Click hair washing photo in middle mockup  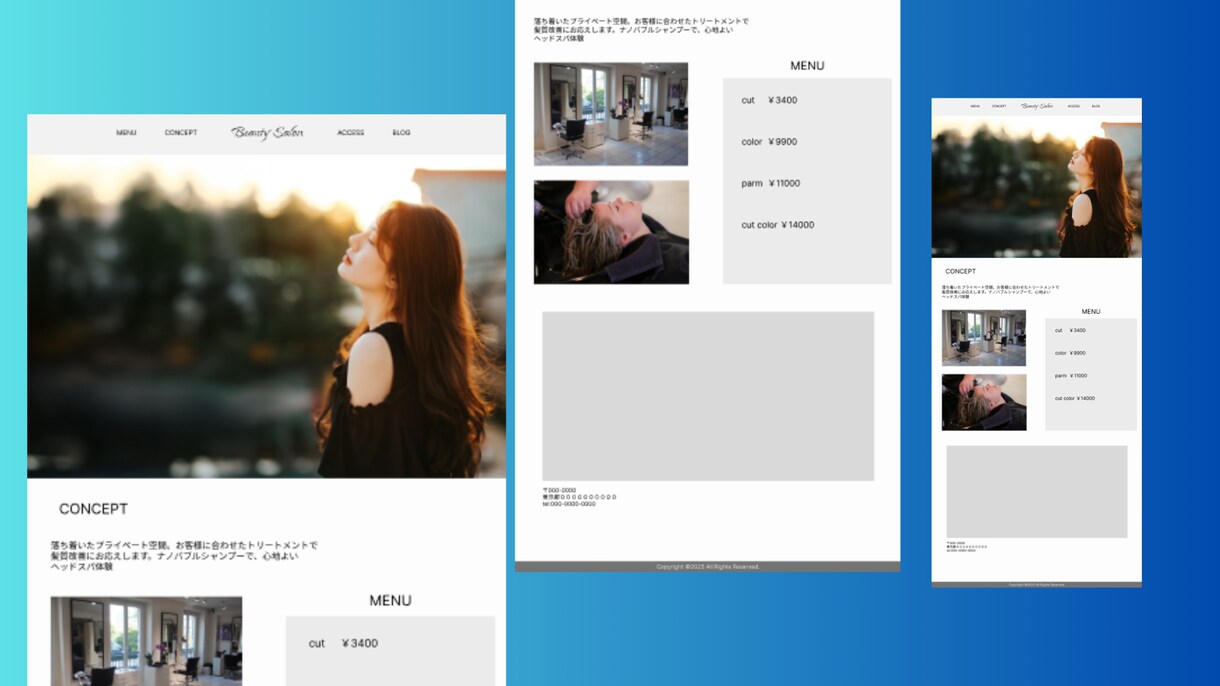611,232
